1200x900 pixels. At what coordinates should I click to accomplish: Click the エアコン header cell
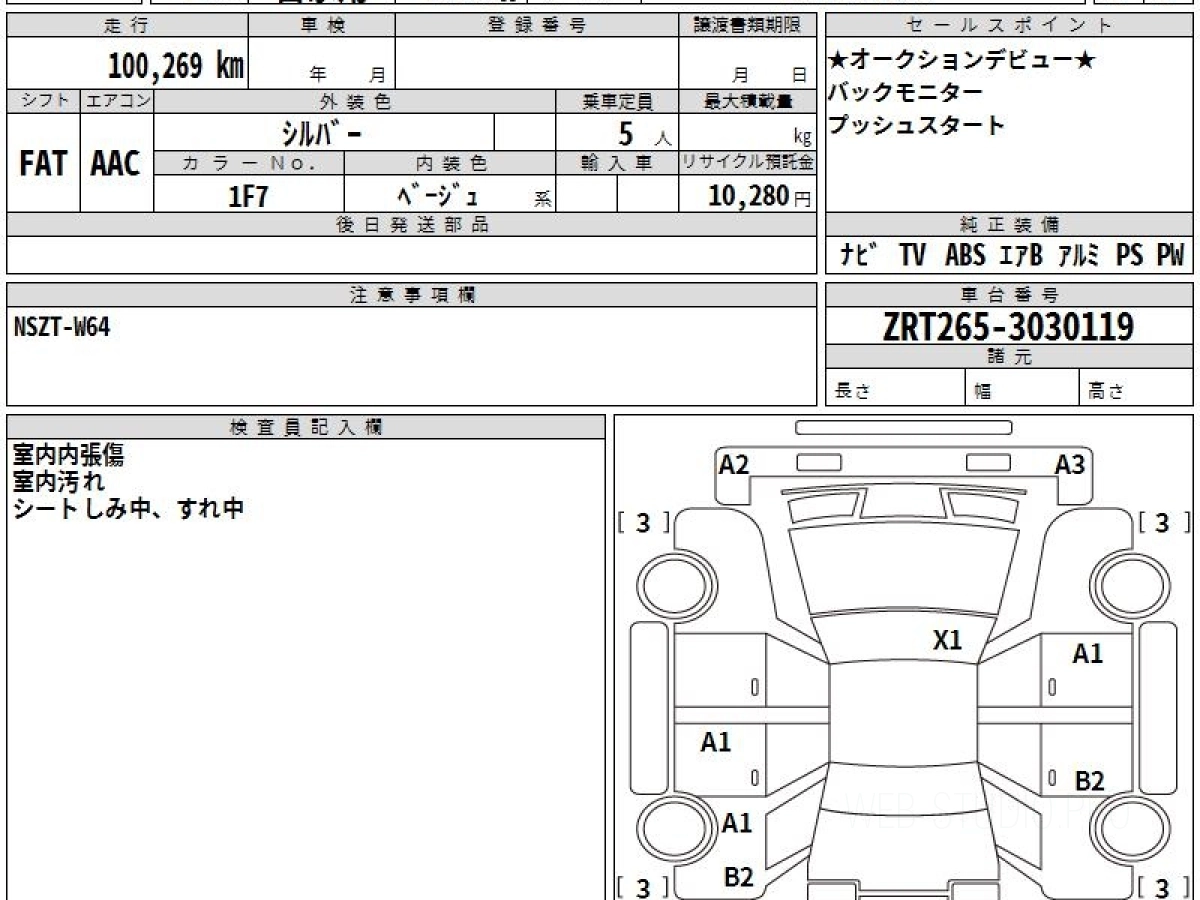117,101
